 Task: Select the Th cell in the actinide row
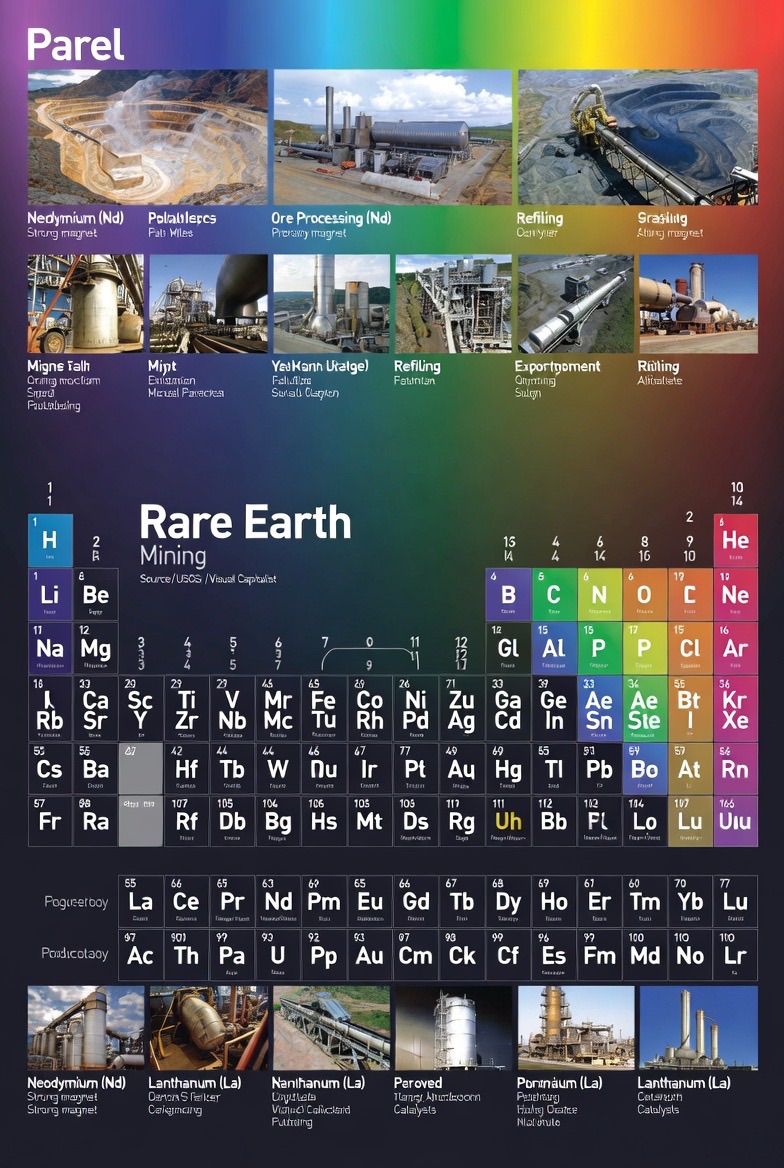(186, 955)
